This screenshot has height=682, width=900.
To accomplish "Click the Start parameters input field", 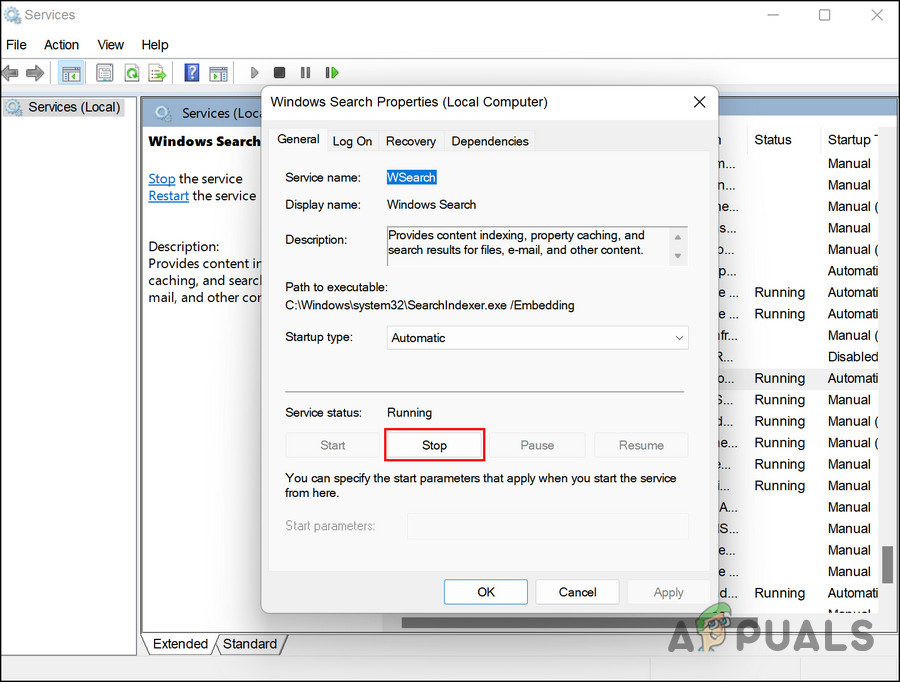I will (x=548, y=526).
